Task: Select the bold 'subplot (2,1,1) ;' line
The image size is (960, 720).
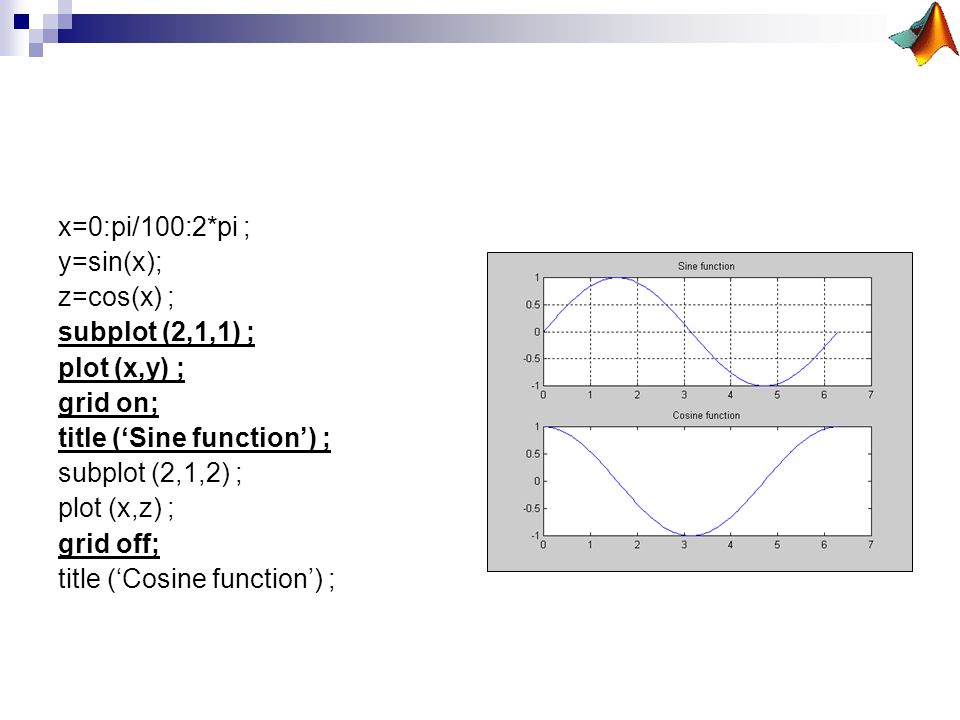Action: point(156,332)
